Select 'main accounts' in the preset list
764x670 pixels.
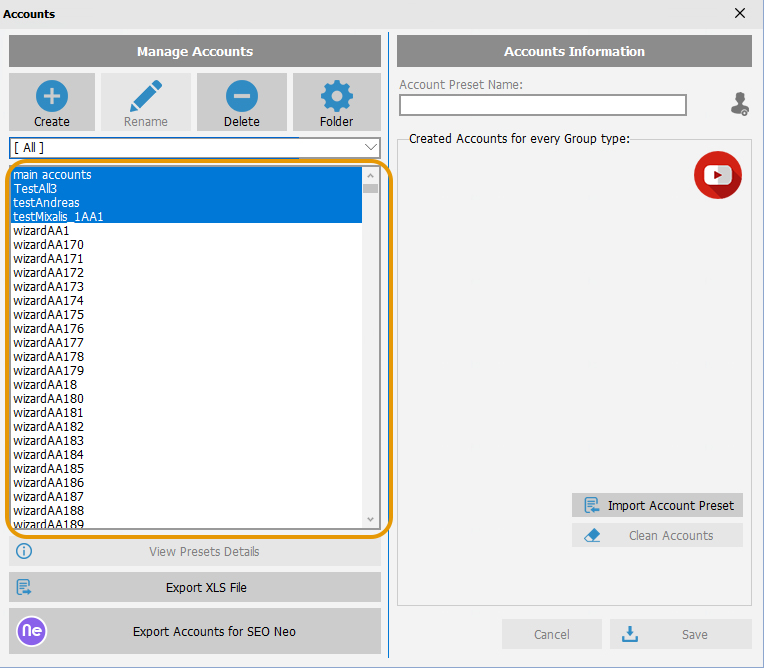52,175
